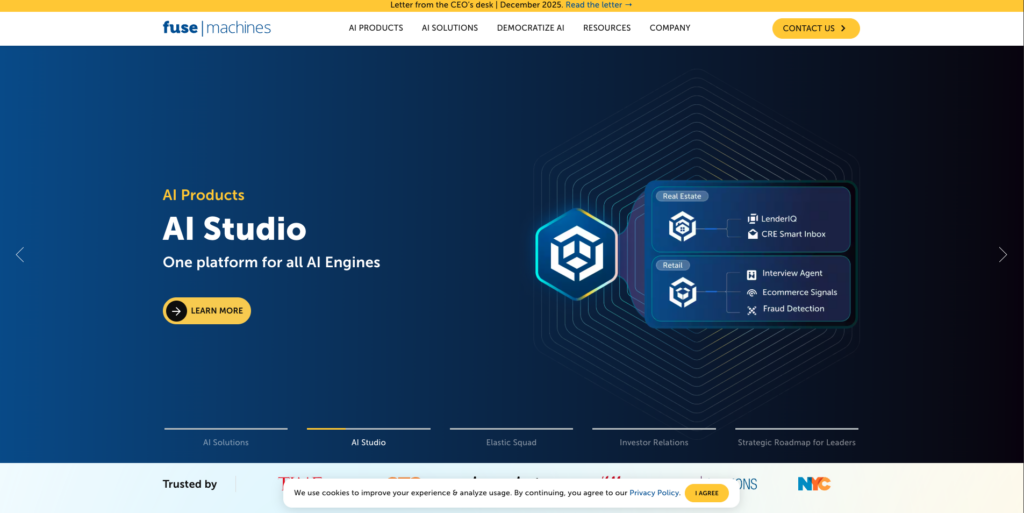Click the Fraud Detection label
Image resolution: width=1024 pixels, height=513 pixels.
tap(793, 309)
